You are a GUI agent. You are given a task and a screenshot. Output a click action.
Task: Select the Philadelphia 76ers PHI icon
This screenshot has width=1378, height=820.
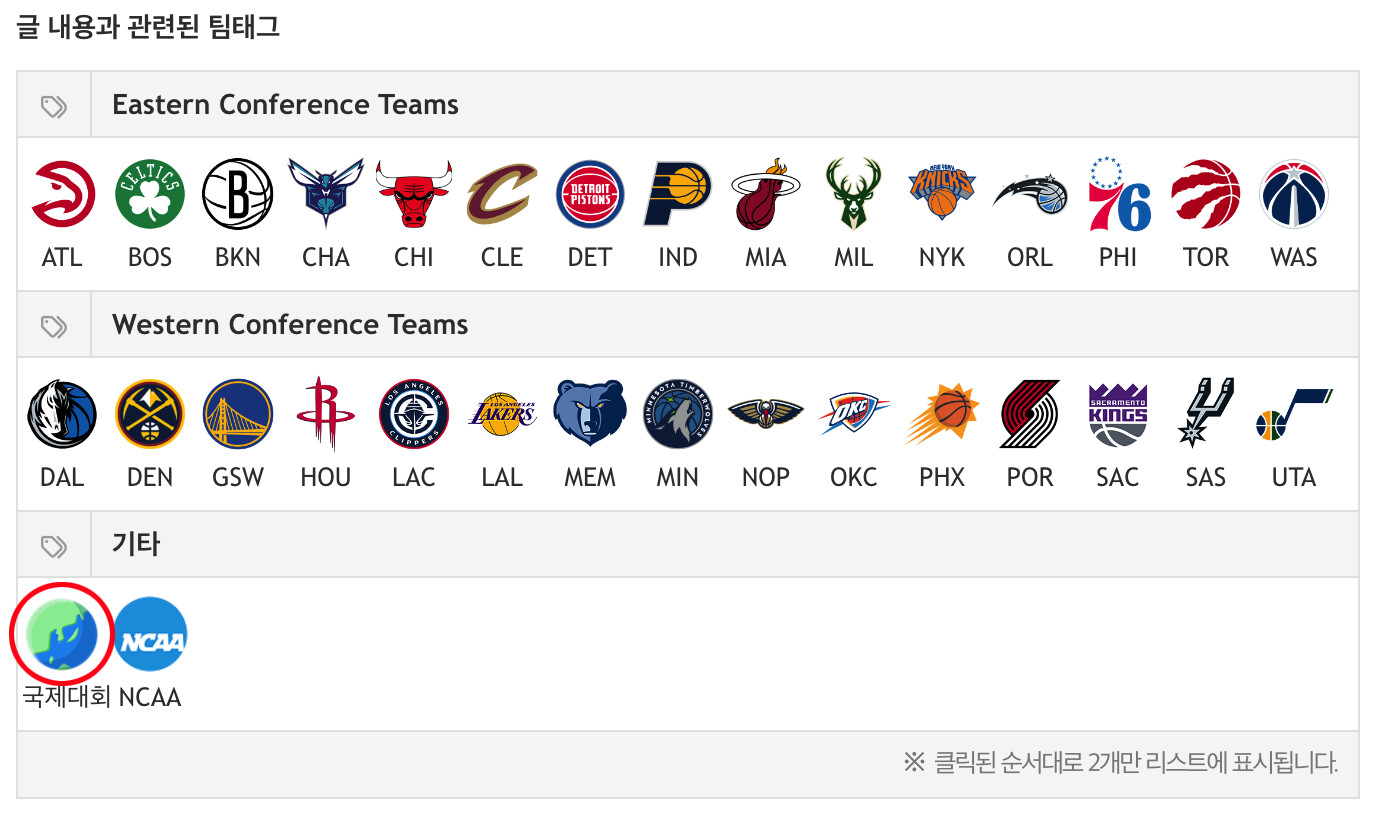point(1118,194)
